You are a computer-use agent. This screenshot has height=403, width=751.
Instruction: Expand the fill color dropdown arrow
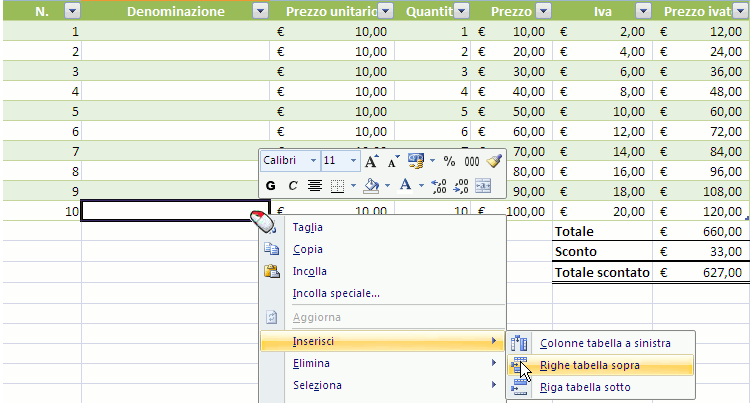point(387,185)
